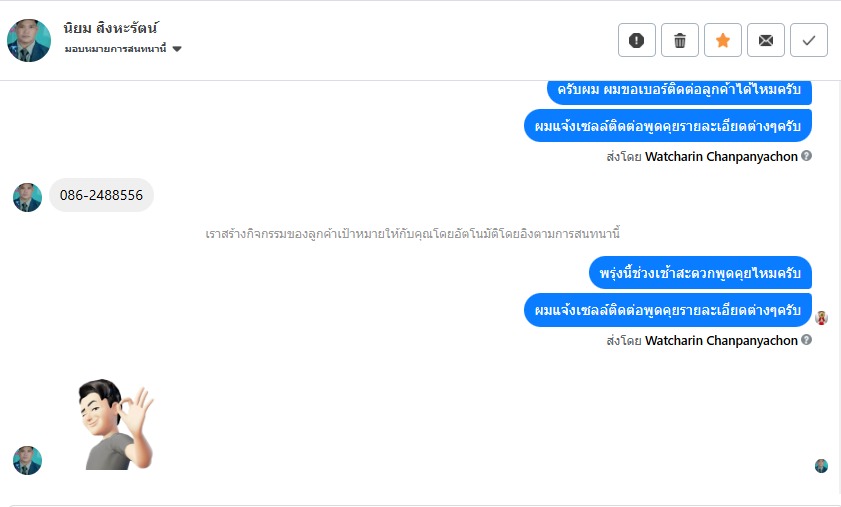Open contact name นิยม สิงหะรัตน์
This screenshot has height=507, width=841.
(111, 28)
